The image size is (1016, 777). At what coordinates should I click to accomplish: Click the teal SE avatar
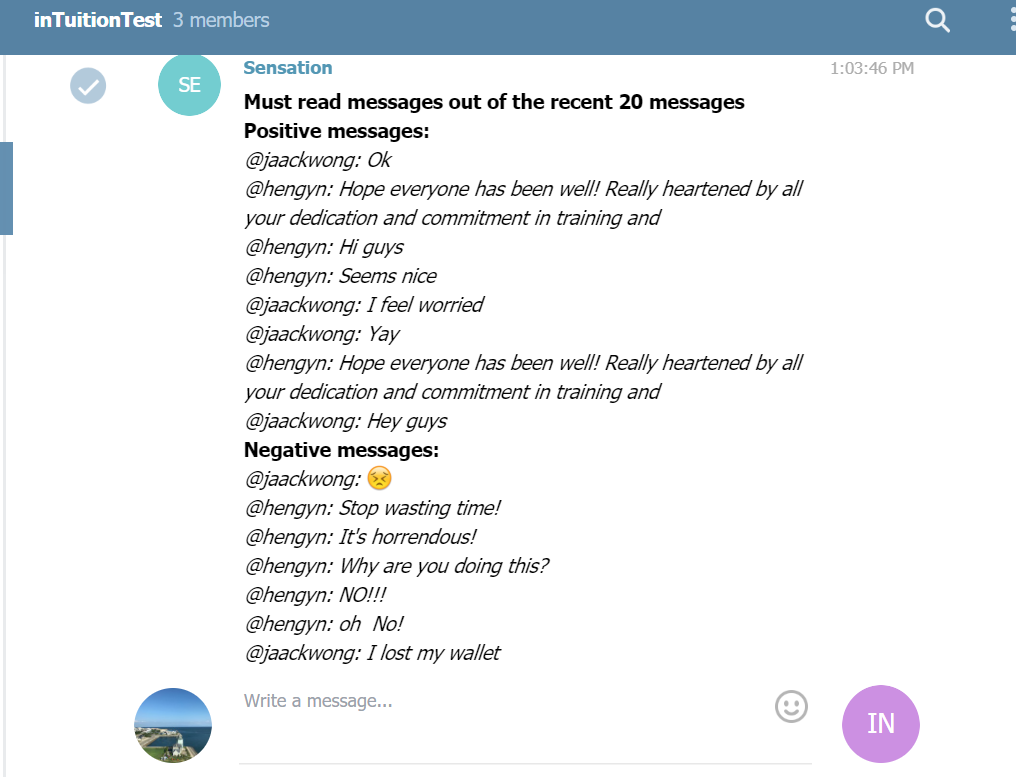tap(189, 85)
